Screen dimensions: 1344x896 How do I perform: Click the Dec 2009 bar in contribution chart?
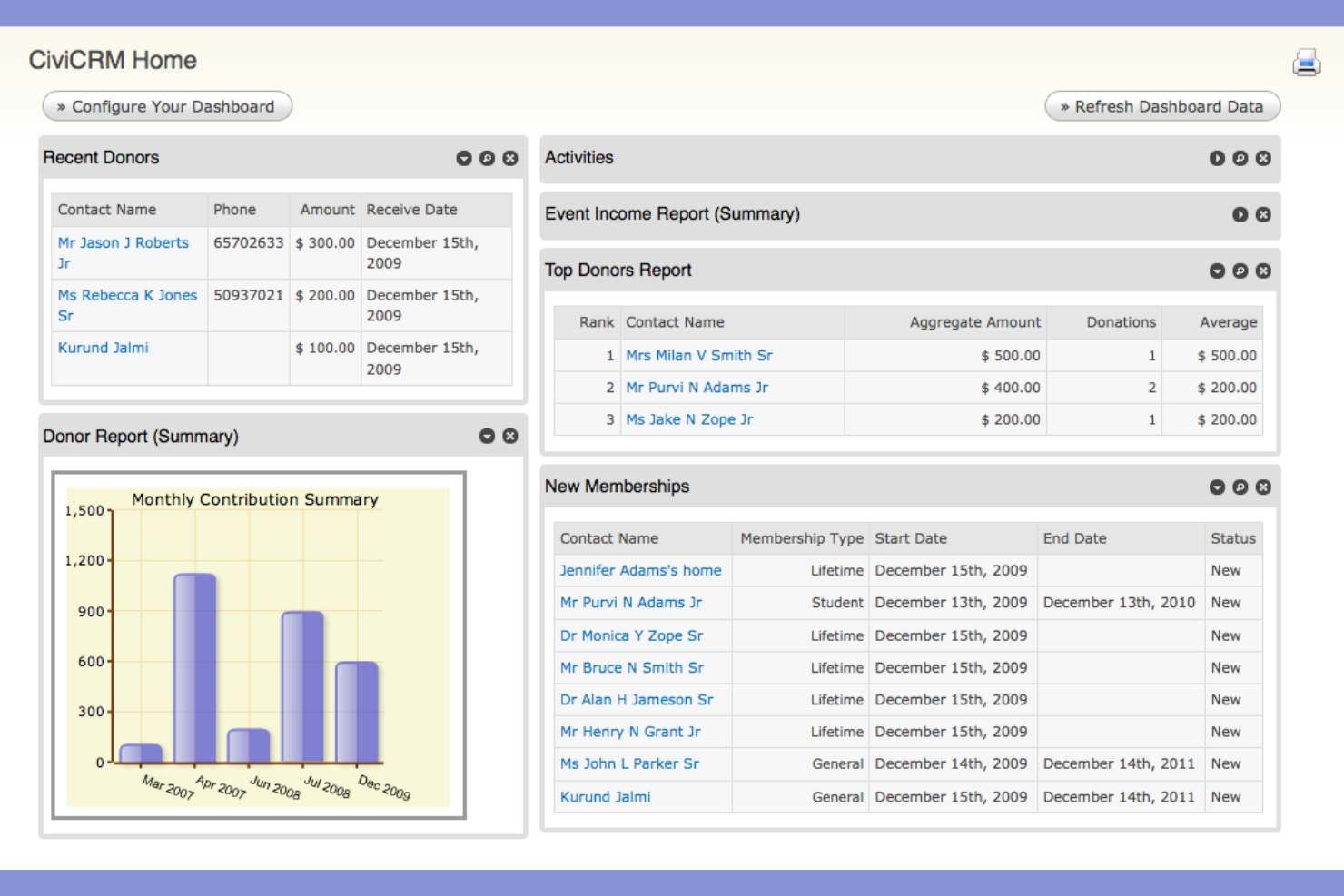pos(356,712)
